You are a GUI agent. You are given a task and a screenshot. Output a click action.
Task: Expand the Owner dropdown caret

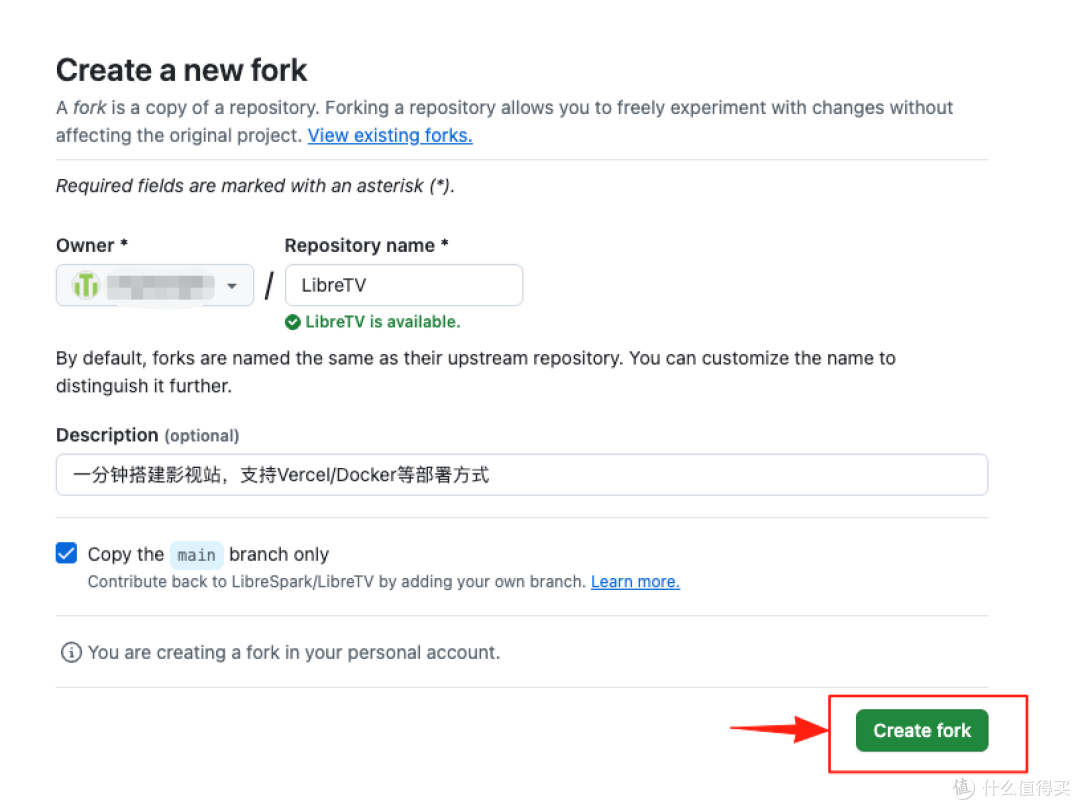(x=232, y=287)
